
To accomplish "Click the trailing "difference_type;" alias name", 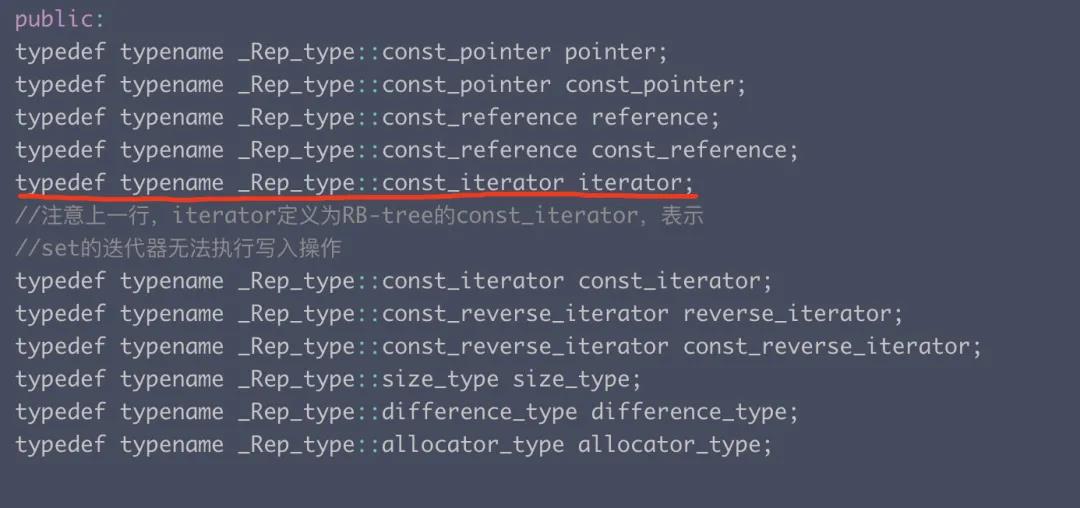I will pos(695,412).
